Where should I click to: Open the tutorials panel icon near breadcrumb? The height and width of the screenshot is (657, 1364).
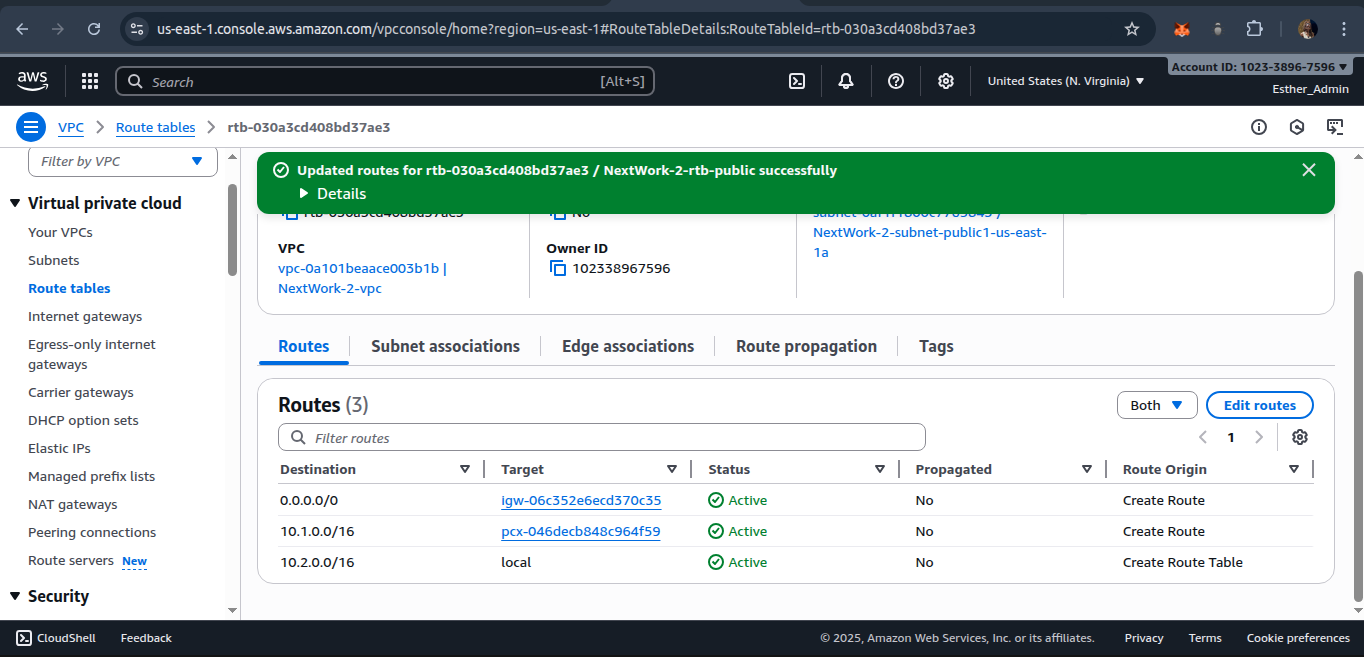(1335, 127)
